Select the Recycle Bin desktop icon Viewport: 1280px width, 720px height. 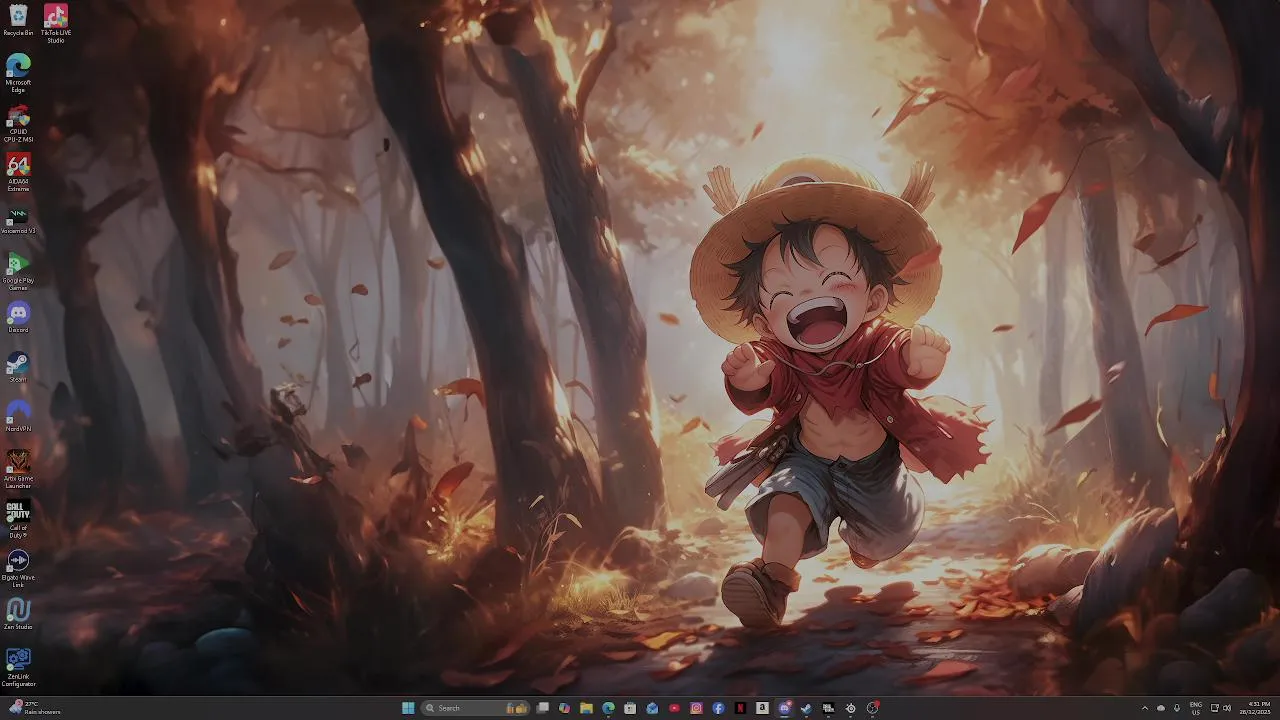pos(18,20)
